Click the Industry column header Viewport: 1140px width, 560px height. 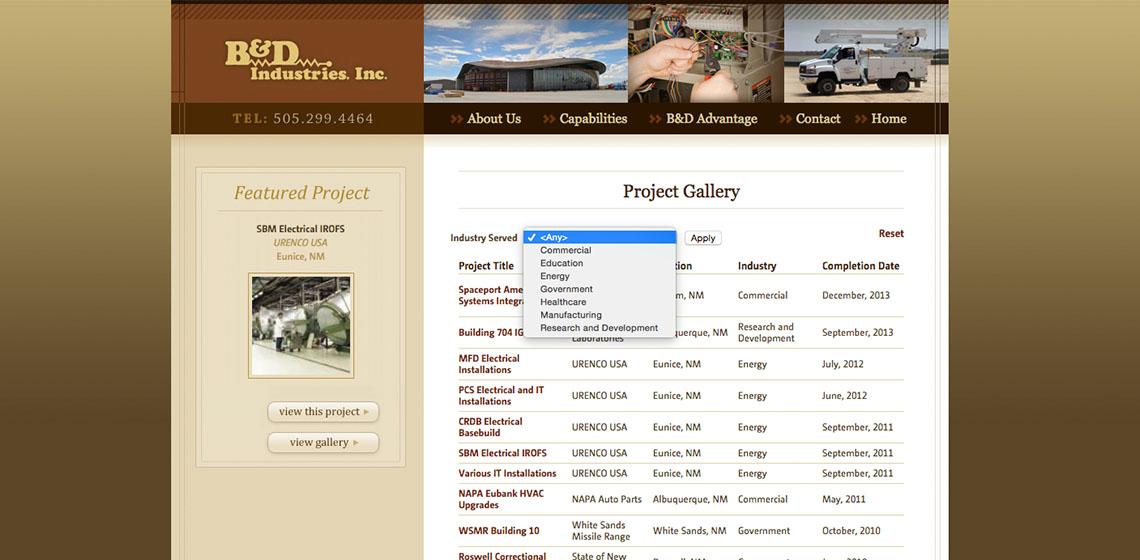[757, 266]
